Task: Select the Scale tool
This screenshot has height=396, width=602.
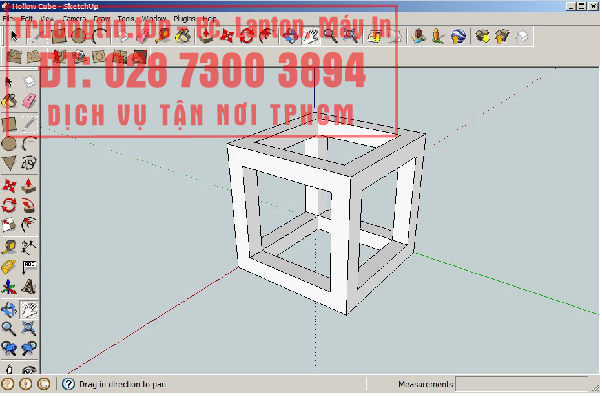Action: pos(9,225)
